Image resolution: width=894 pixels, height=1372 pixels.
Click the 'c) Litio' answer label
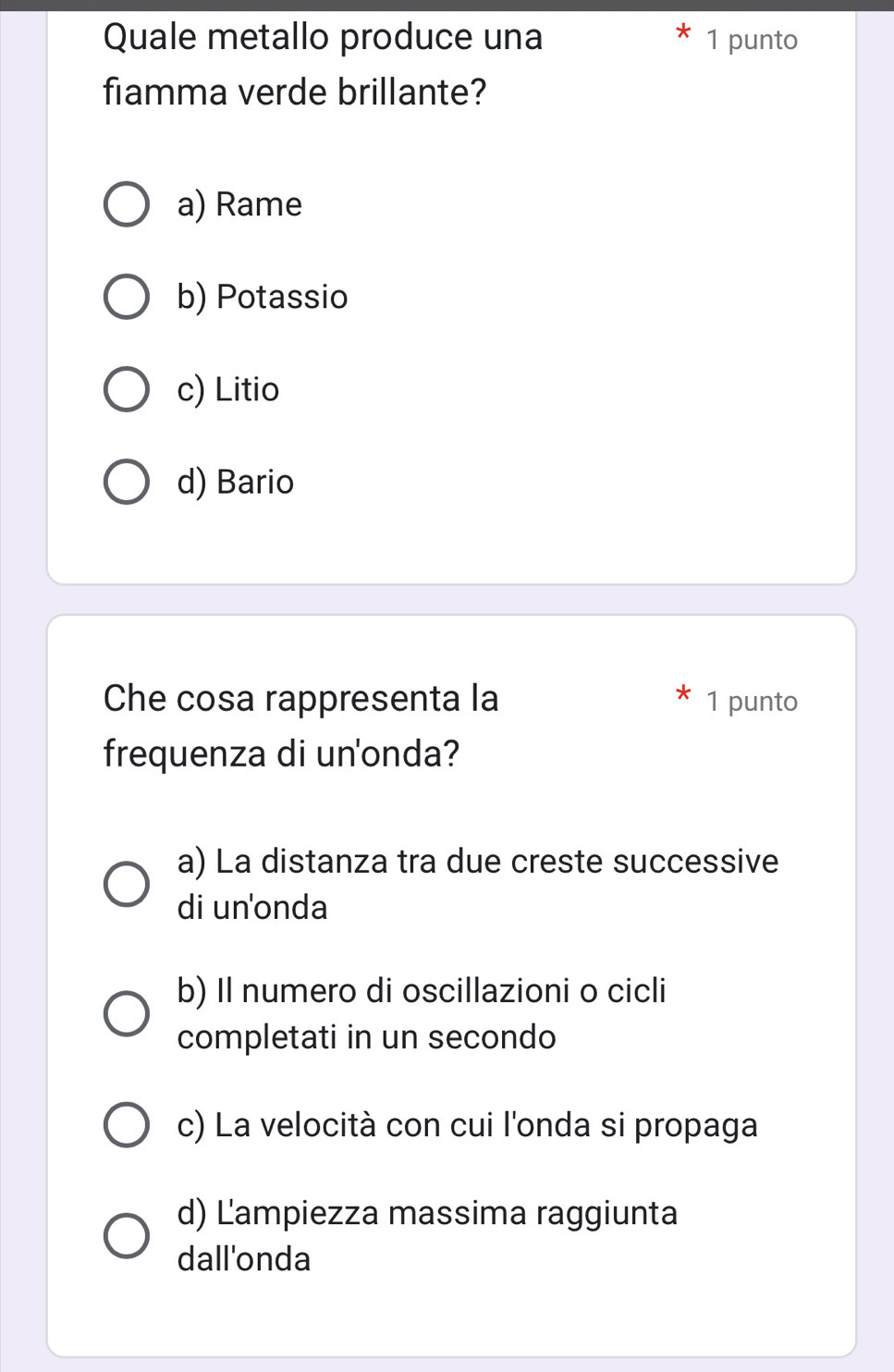coord(228,389)
